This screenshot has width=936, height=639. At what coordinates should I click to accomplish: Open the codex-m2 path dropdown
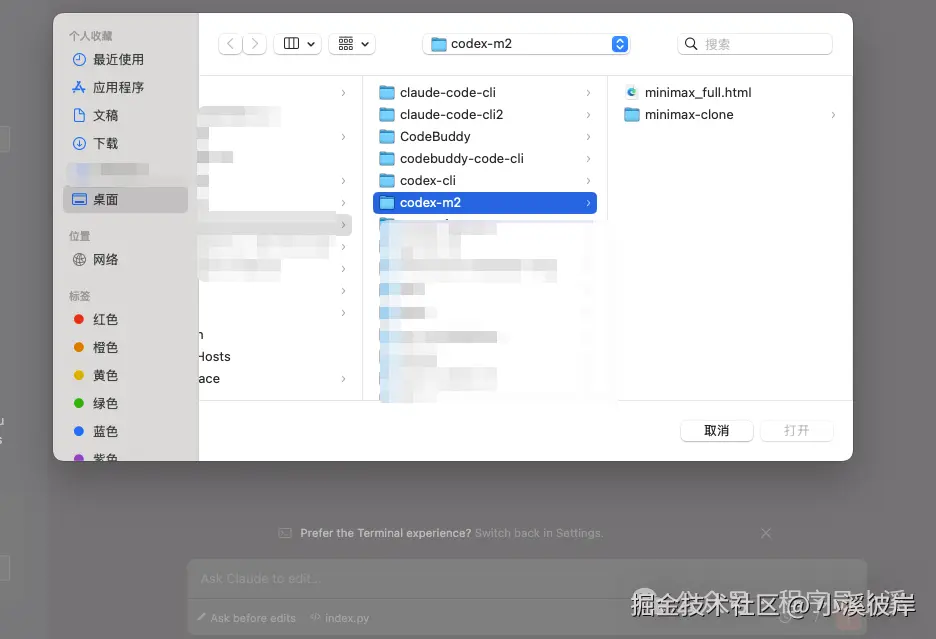tap(619, 43)
